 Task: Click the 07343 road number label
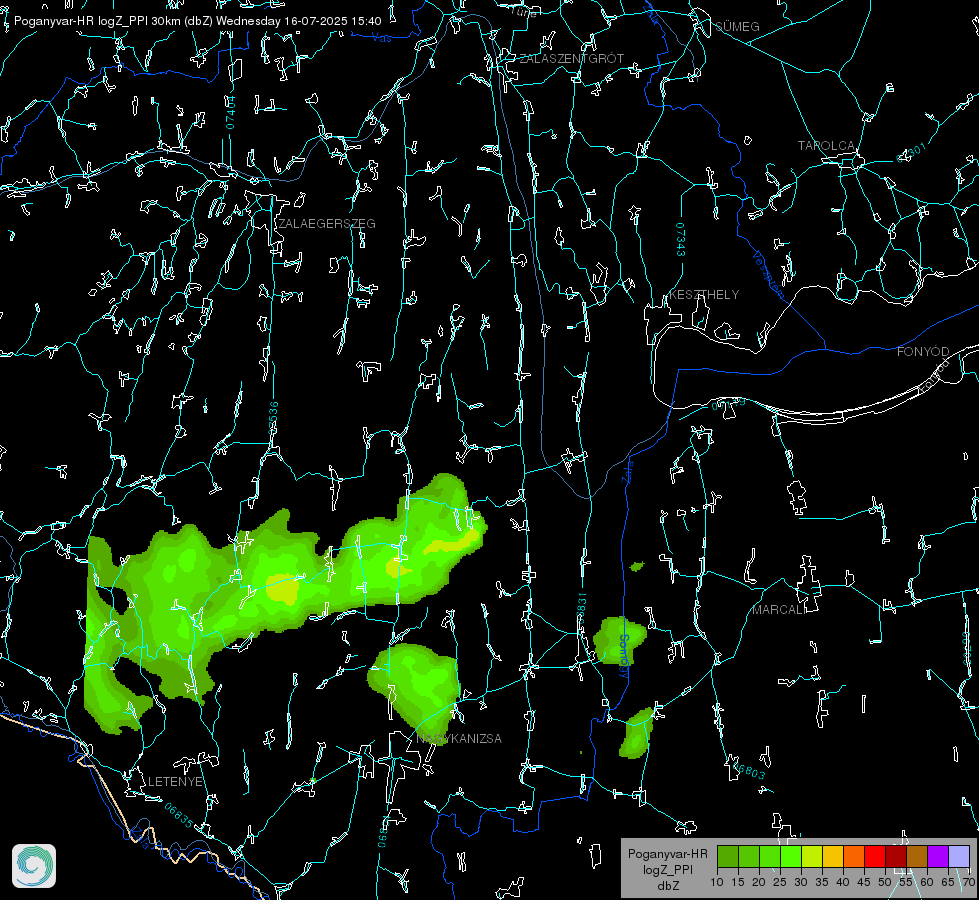[x=681, y=240]
